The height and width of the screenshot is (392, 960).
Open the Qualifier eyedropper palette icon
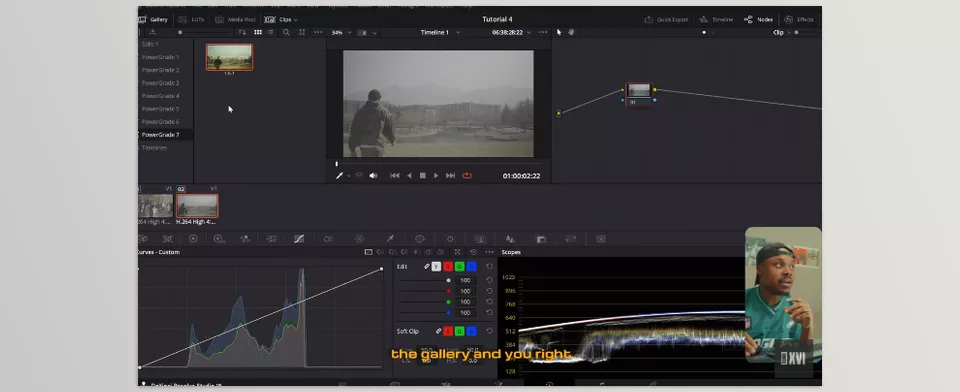390,239
